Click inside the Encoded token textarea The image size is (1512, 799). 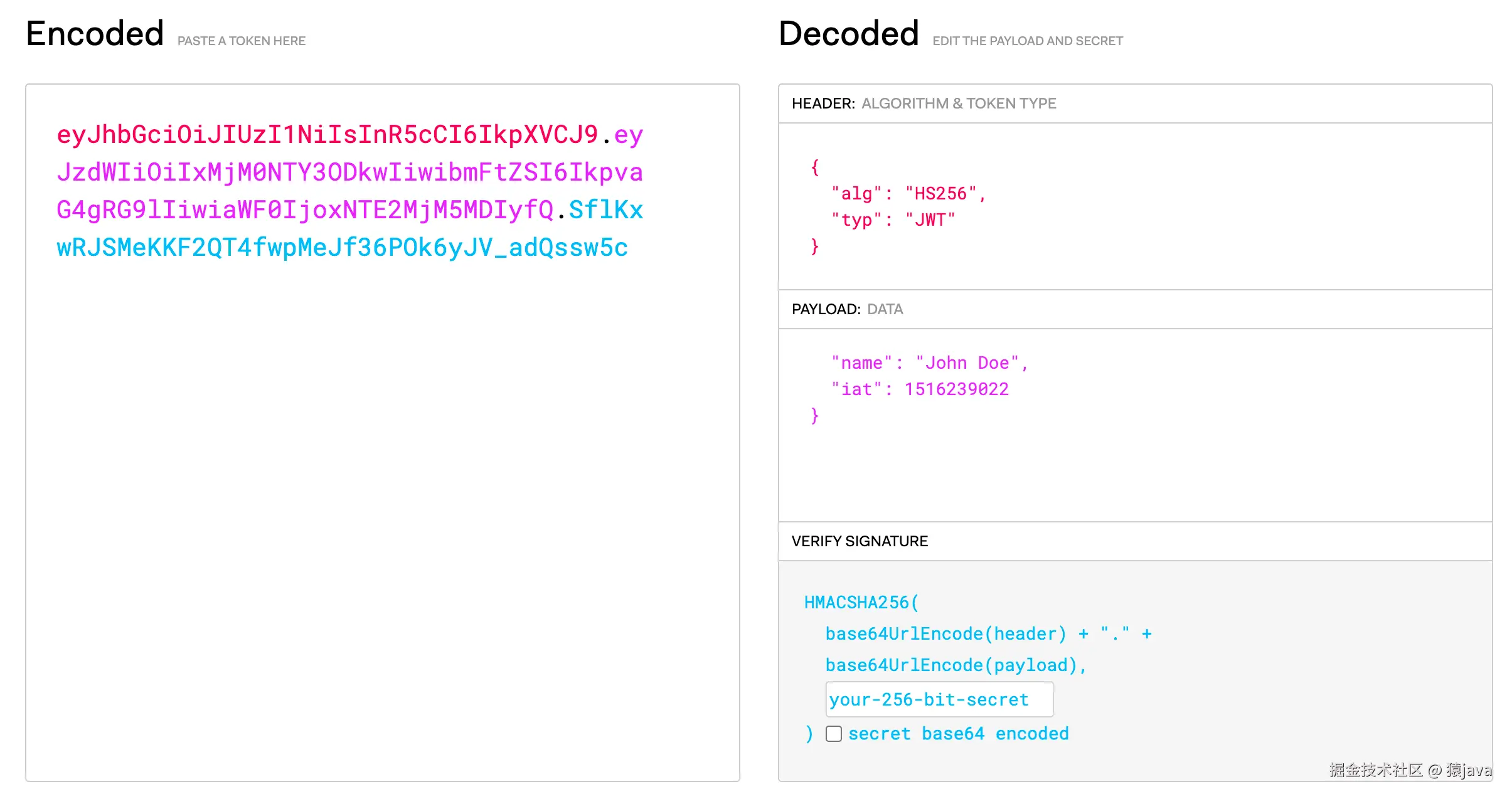pos(376,439)
